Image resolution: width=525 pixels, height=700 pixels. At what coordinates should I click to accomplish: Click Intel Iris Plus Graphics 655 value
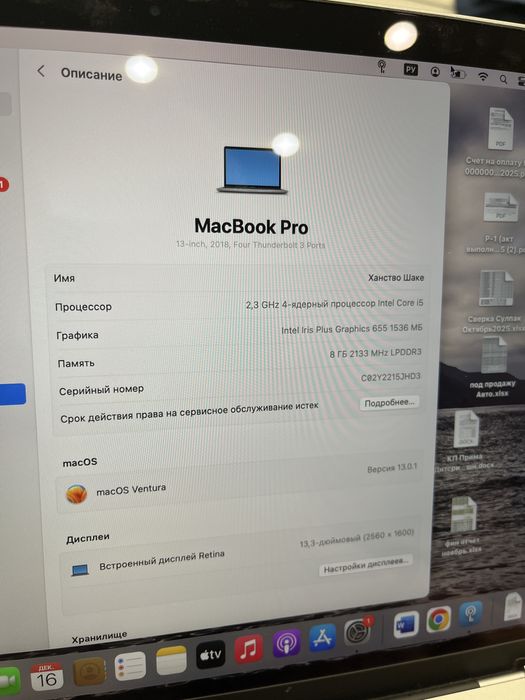click(x=351, y=329)
